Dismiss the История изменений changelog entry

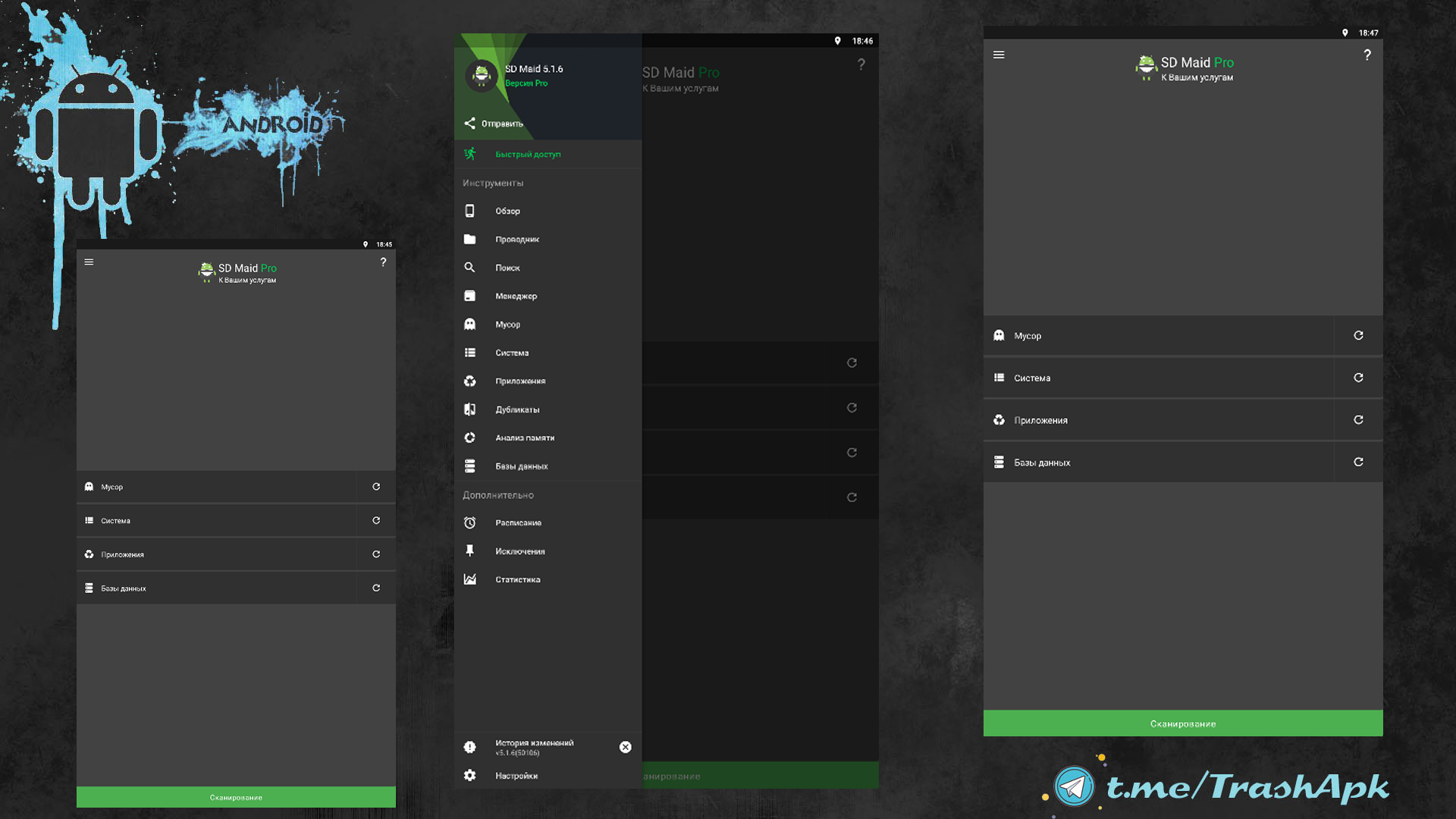tap(625, 747)
